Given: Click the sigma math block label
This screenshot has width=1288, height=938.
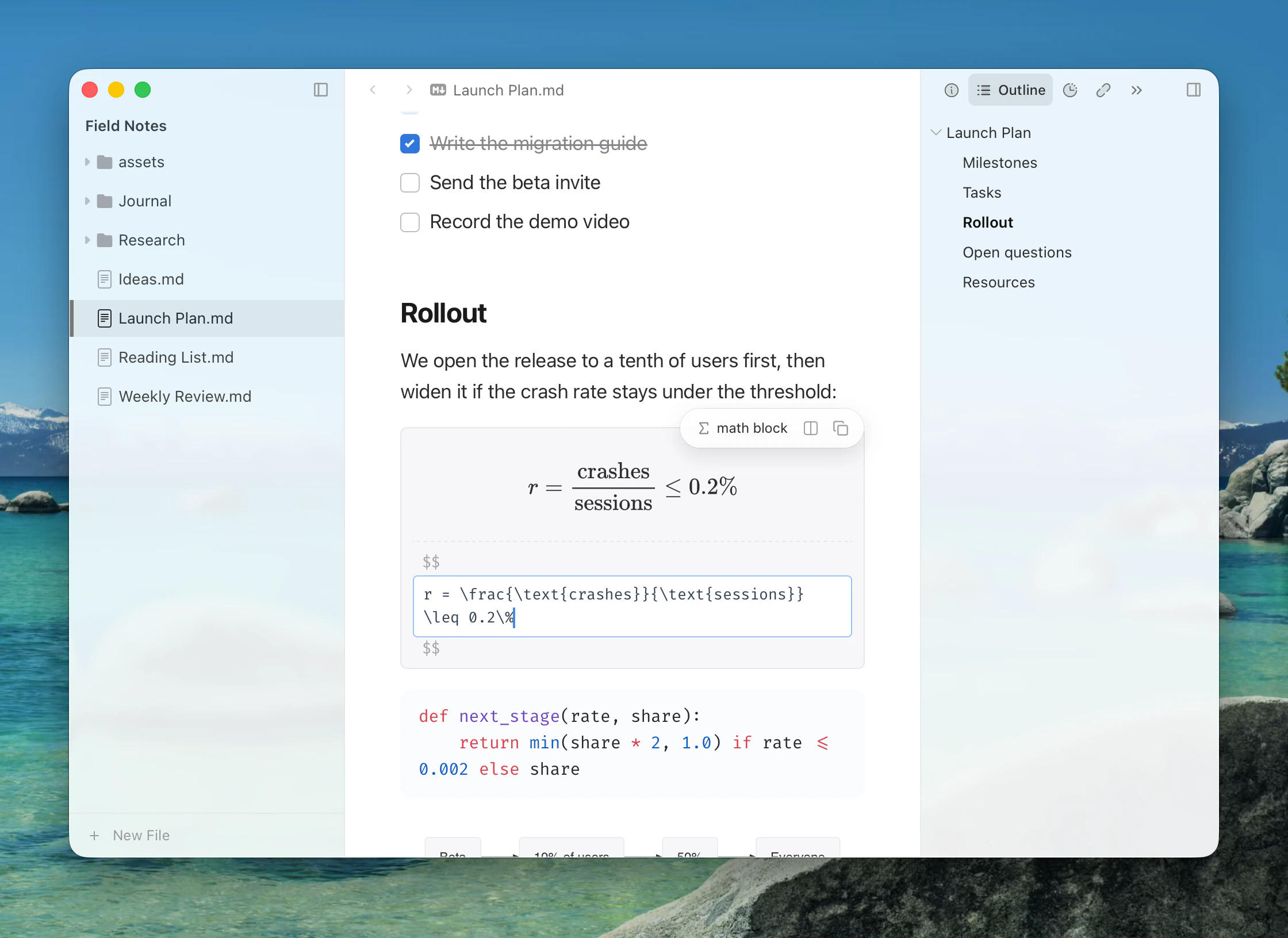Looking at the screenshot, I should [742, 428].
